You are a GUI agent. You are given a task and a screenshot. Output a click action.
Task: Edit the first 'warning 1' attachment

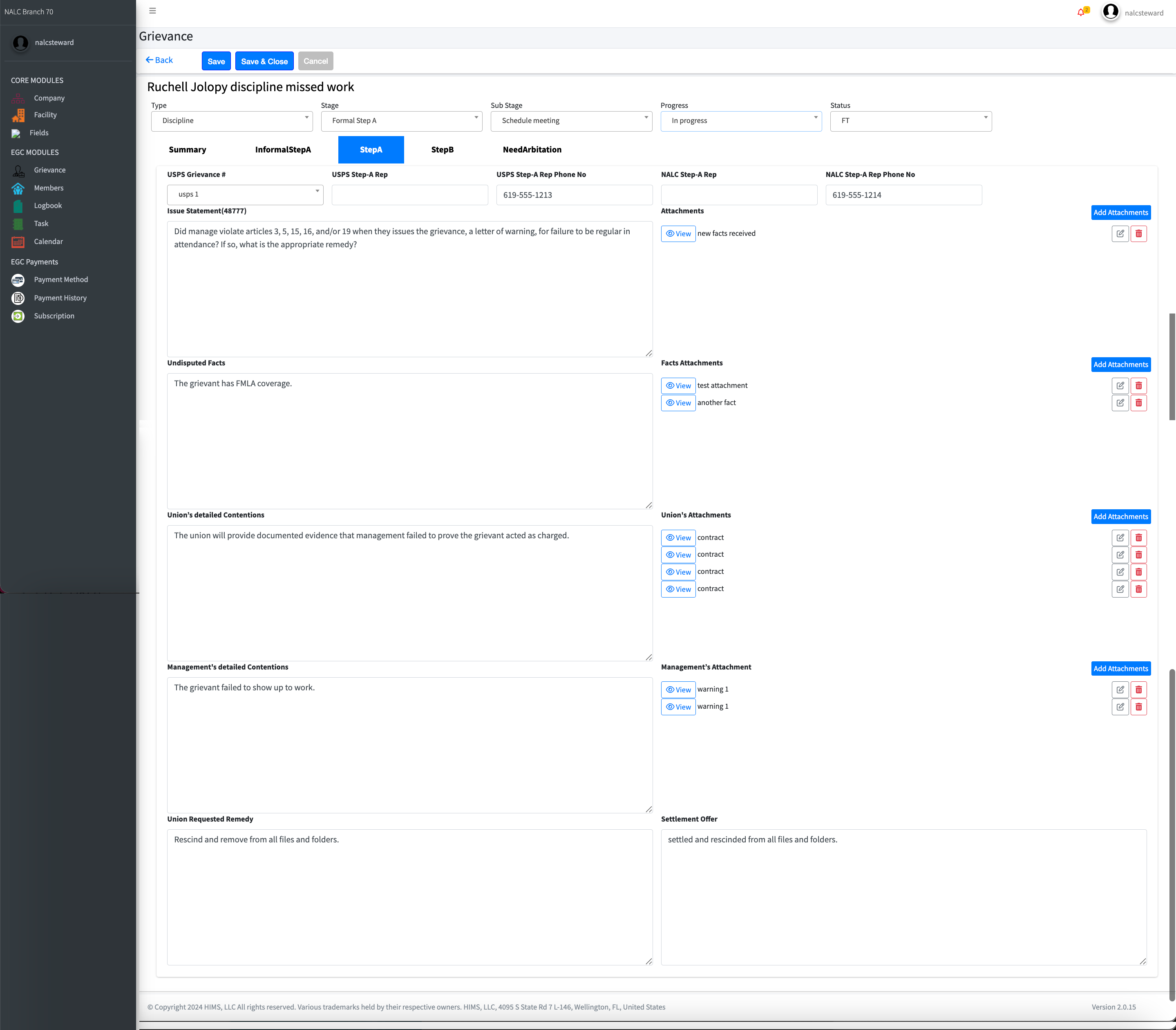click(x=1120, y=690)
